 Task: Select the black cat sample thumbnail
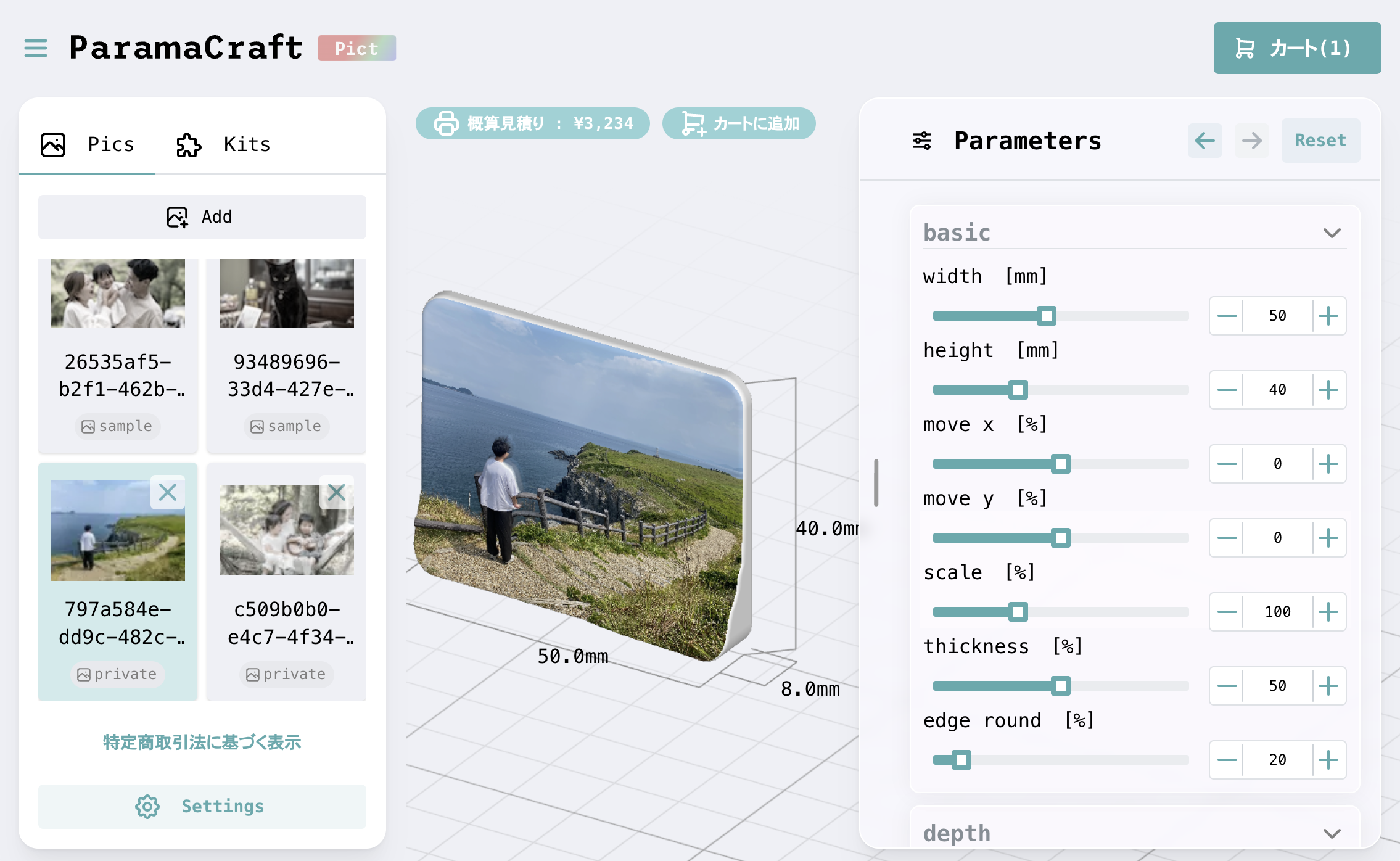(286, 294)
